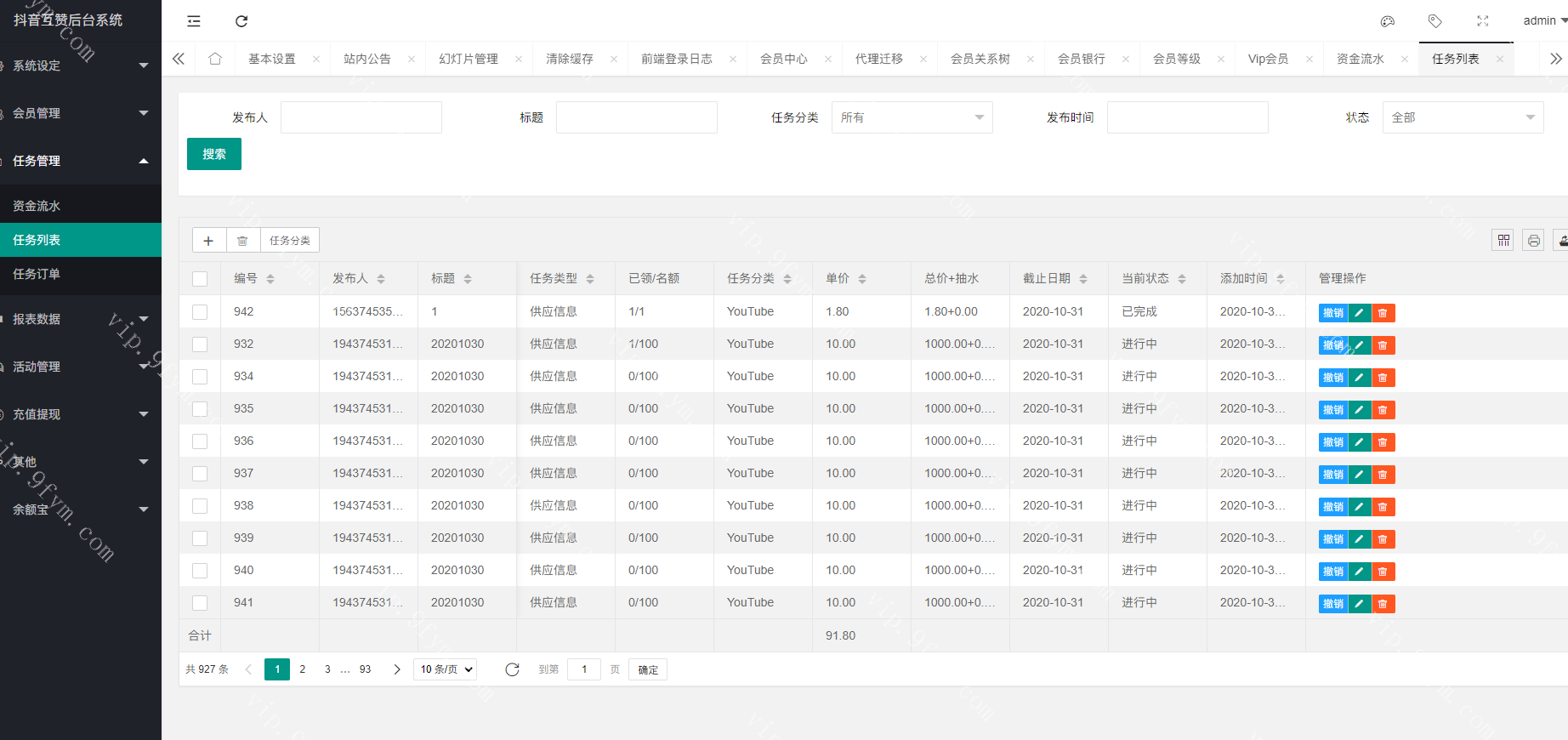Click the home icon tab
Viewport: 1568px width, 740px height.
click(215, 59)
